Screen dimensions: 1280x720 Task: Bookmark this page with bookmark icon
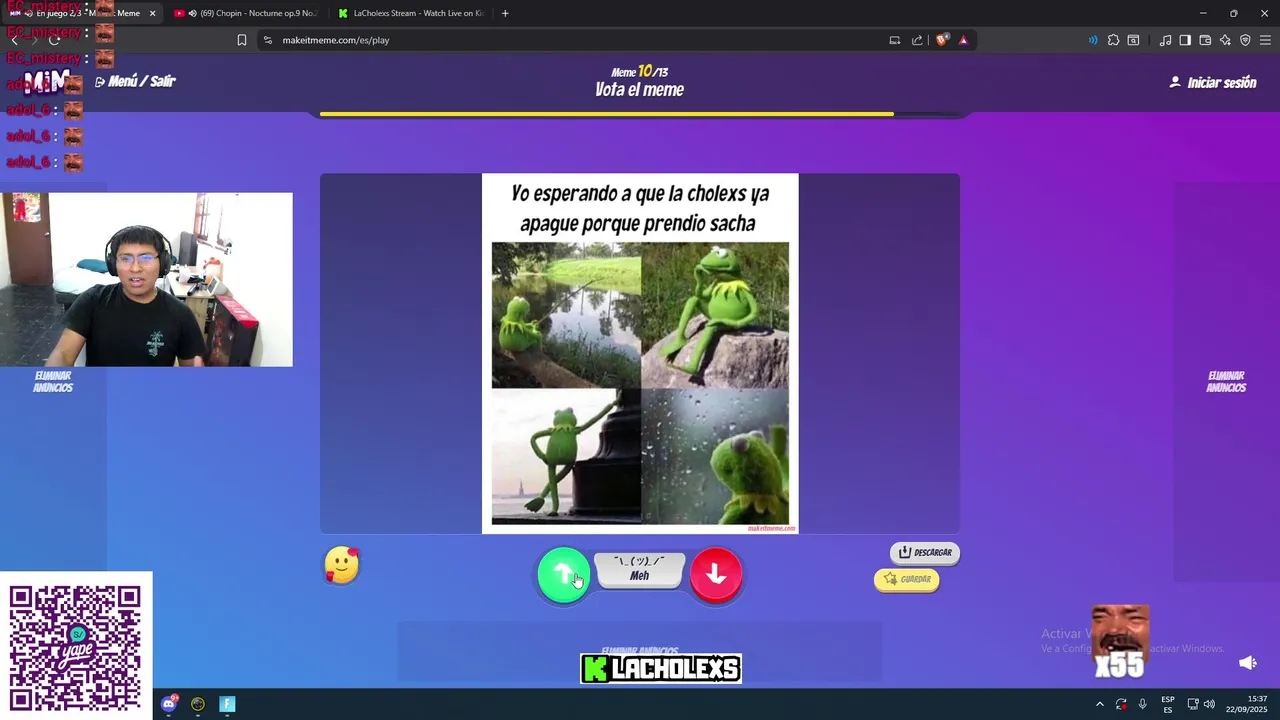click(242, 40)
